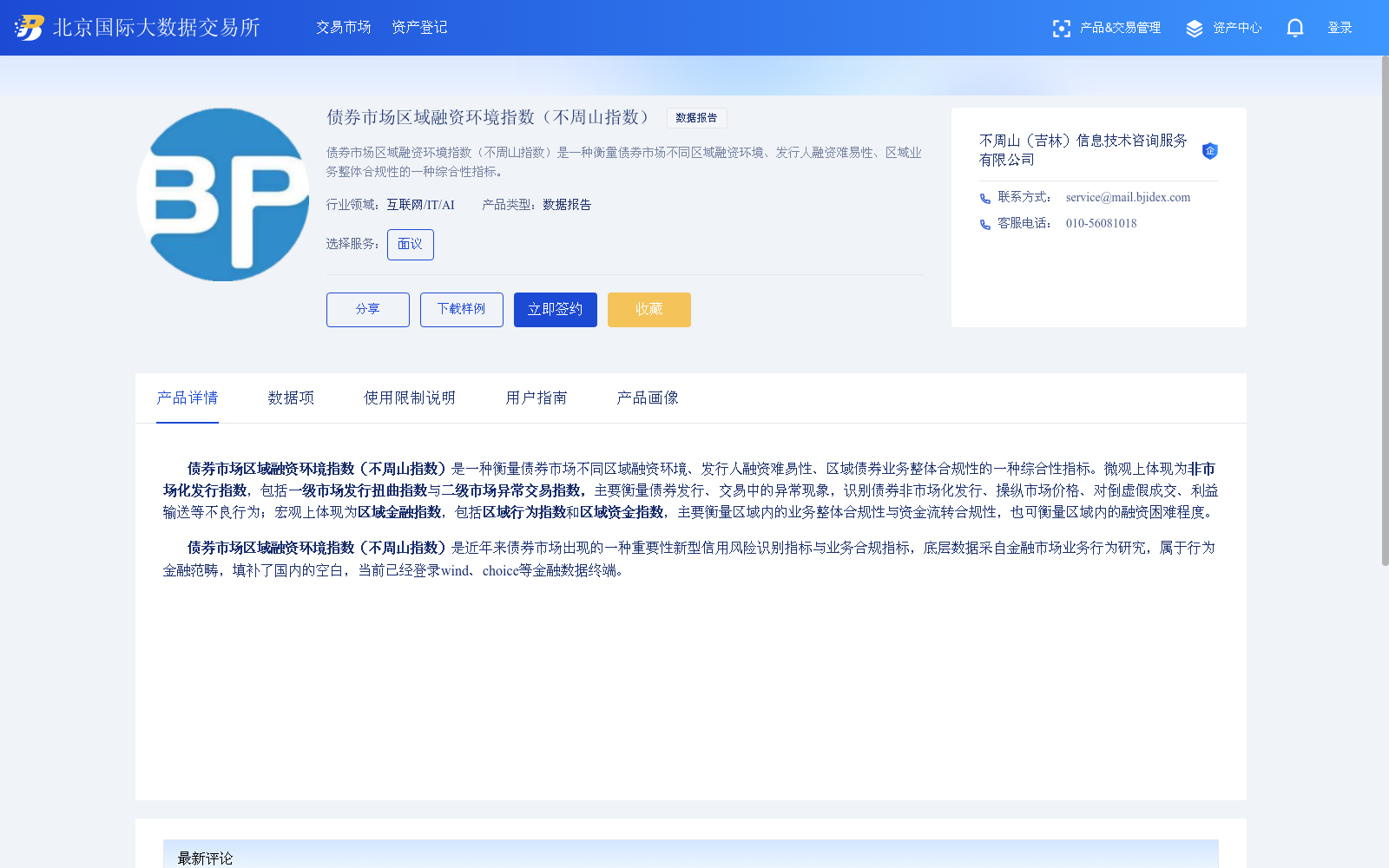Click the industry value 互联网/IT/AI

pos(420,205)
